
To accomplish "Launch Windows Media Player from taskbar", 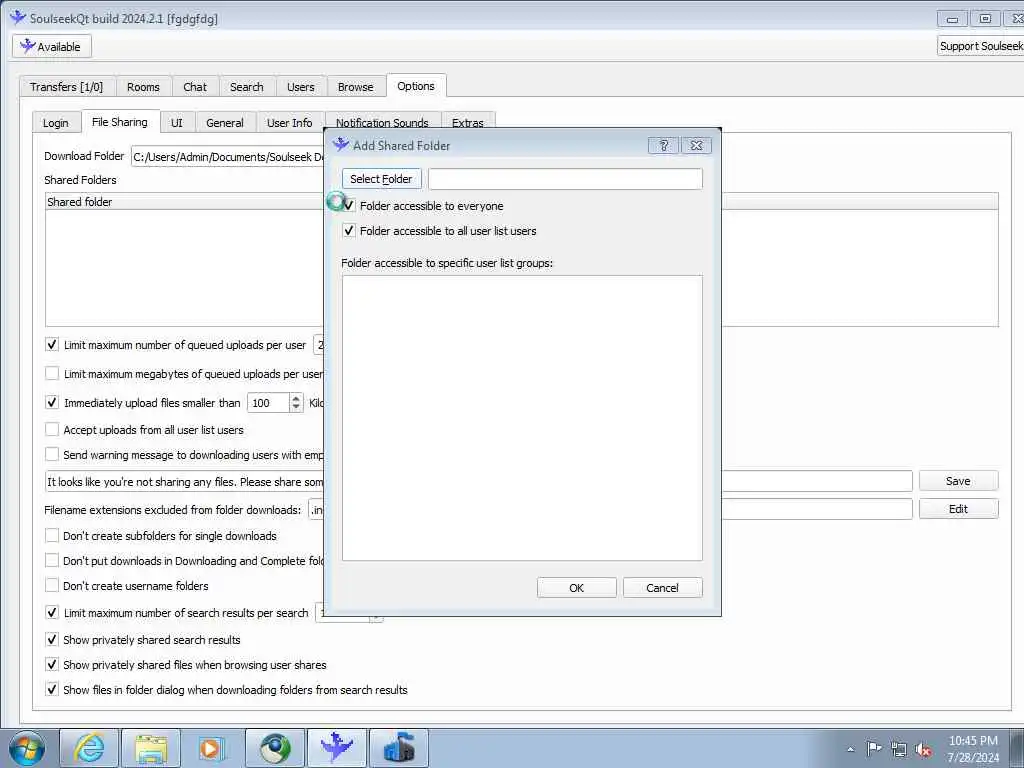I will (x=212, y=748).
